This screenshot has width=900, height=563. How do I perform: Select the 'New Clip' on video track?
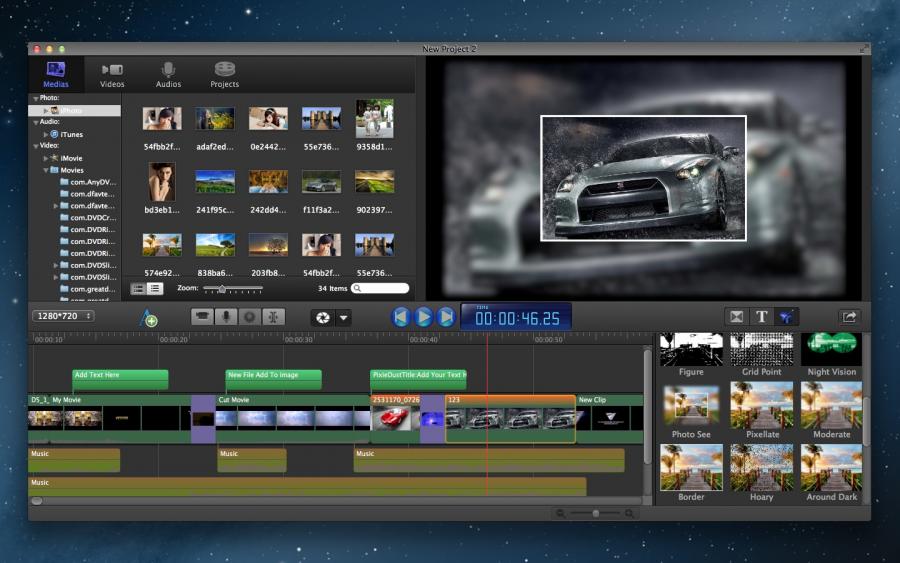coord(610,418)
